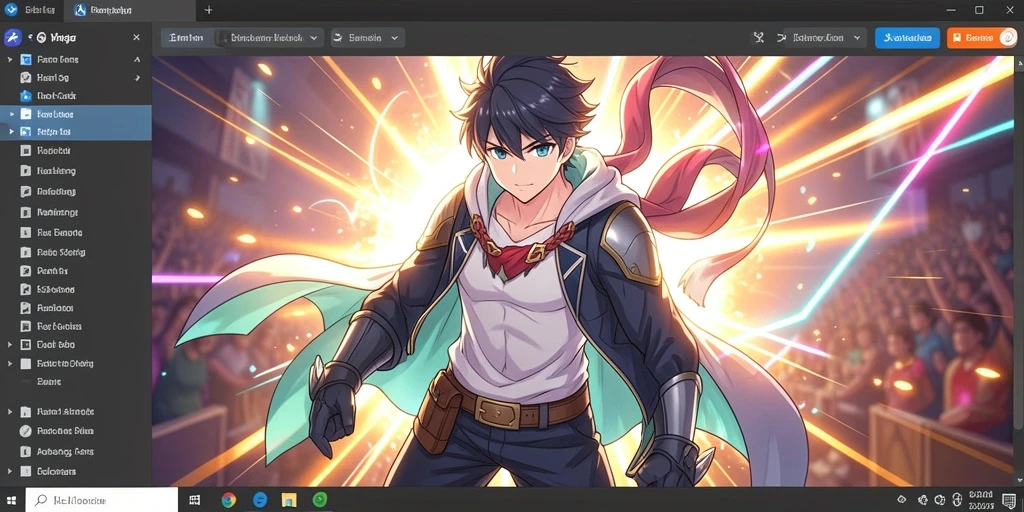Open the dropdown chevron left of blue button
1024x512 pixels.
[x=856, y=38]
